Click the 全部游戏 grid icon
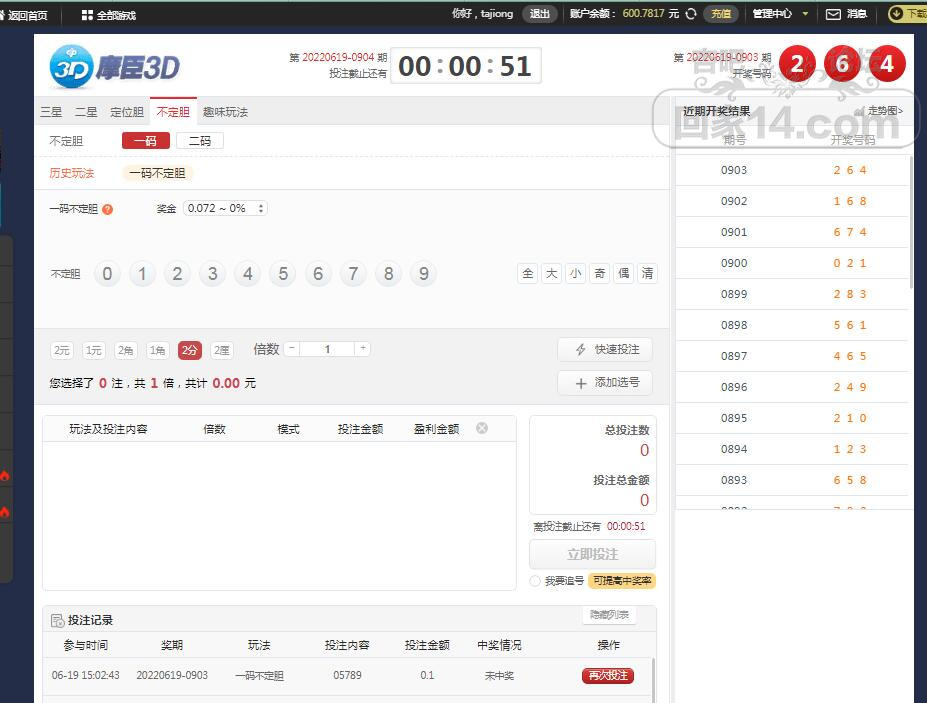Image resolution: width=927 pixels, height=703 pixels. click(x=87, y=15)
